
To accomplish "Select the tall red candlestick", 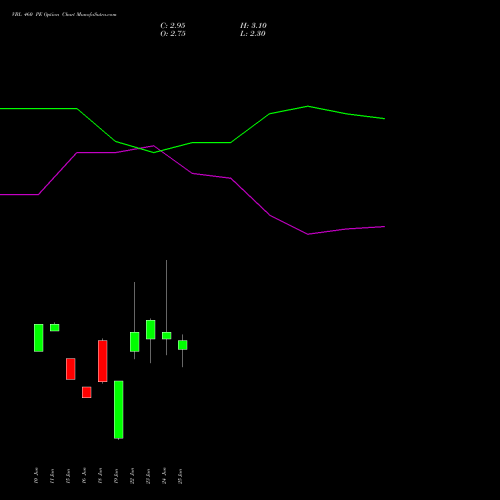I will 103,361.
